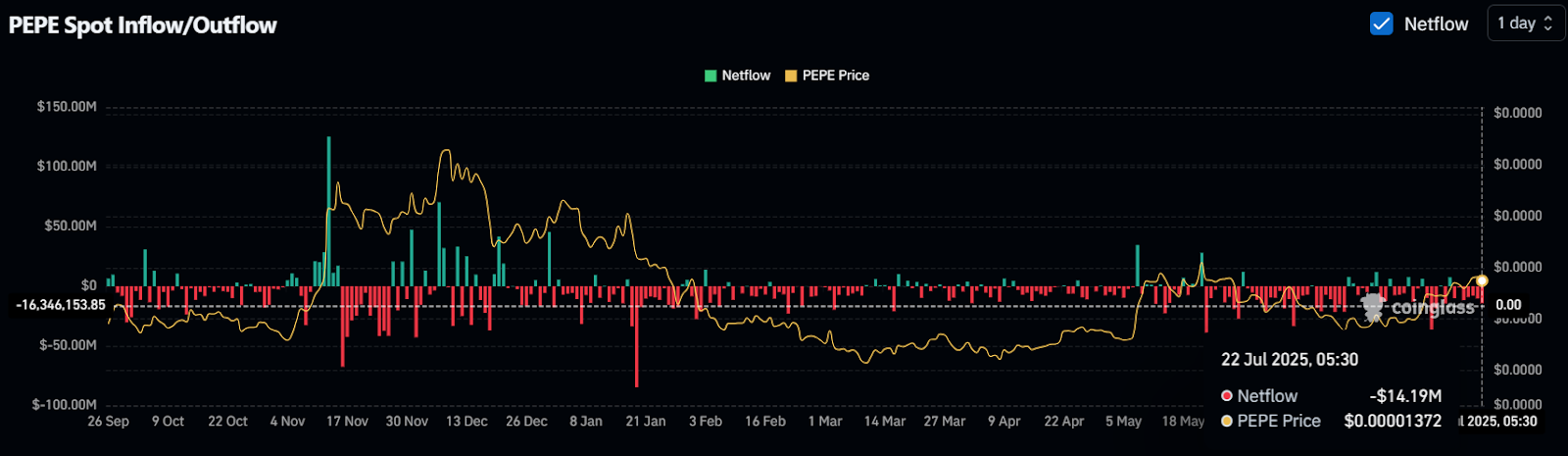The height and width of the screenshot is (456, 1568).
Task: Click the 22 Oct date label
Action: [x=227, y=421]
